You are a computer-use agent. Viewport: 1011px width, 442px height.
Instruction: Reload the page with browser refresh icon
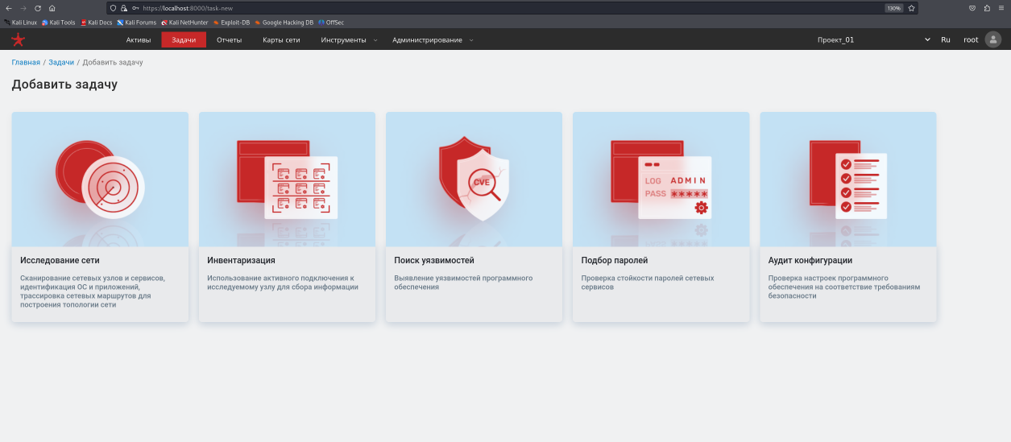38,8
